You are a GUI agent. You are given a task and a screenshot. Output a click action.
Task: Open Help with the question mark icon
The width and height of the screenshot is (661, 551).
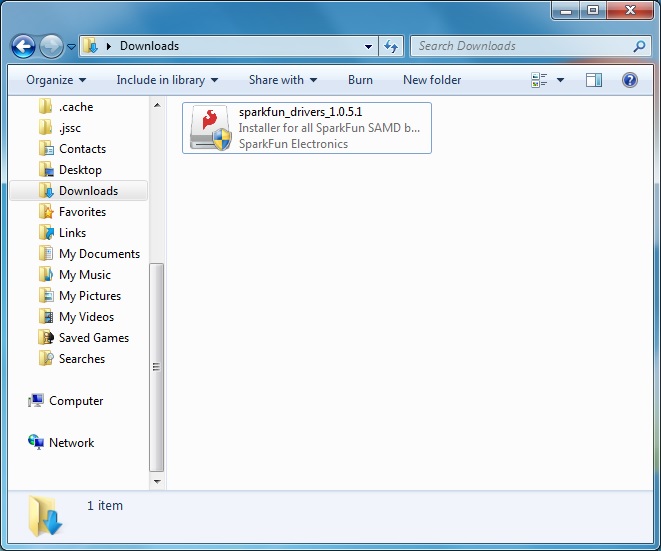click(630, 80)
